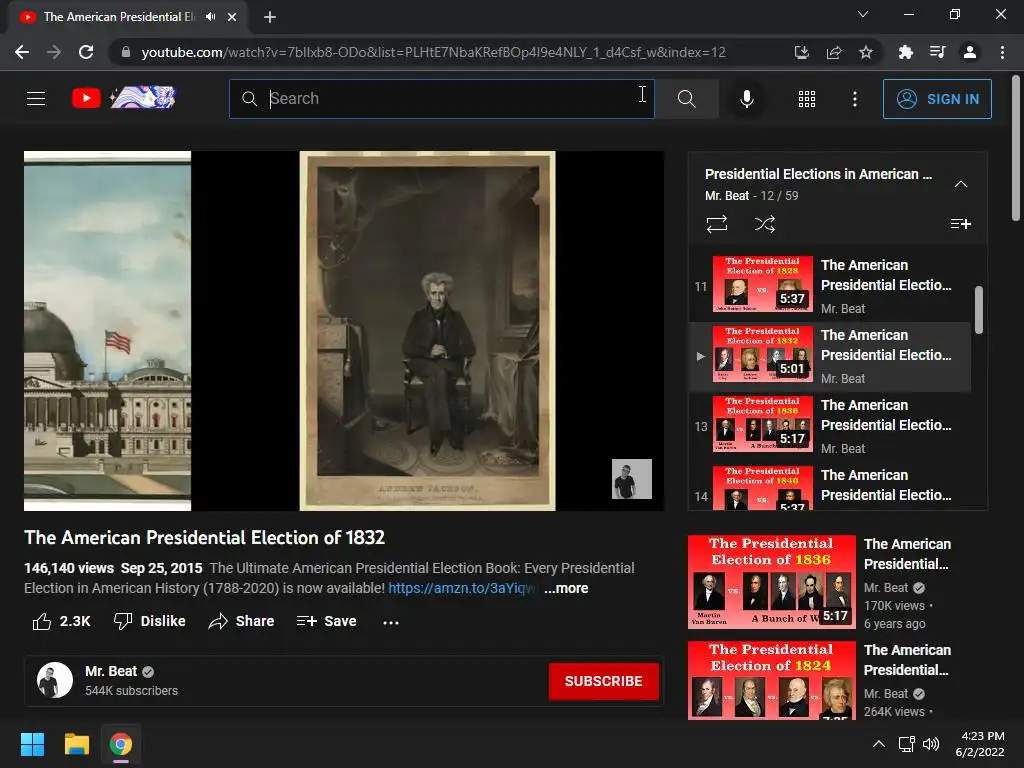Viewport: 1024px width, 768px height.
Task: Play playlist video 14 Election of 1840
Action: coord(829,487)
